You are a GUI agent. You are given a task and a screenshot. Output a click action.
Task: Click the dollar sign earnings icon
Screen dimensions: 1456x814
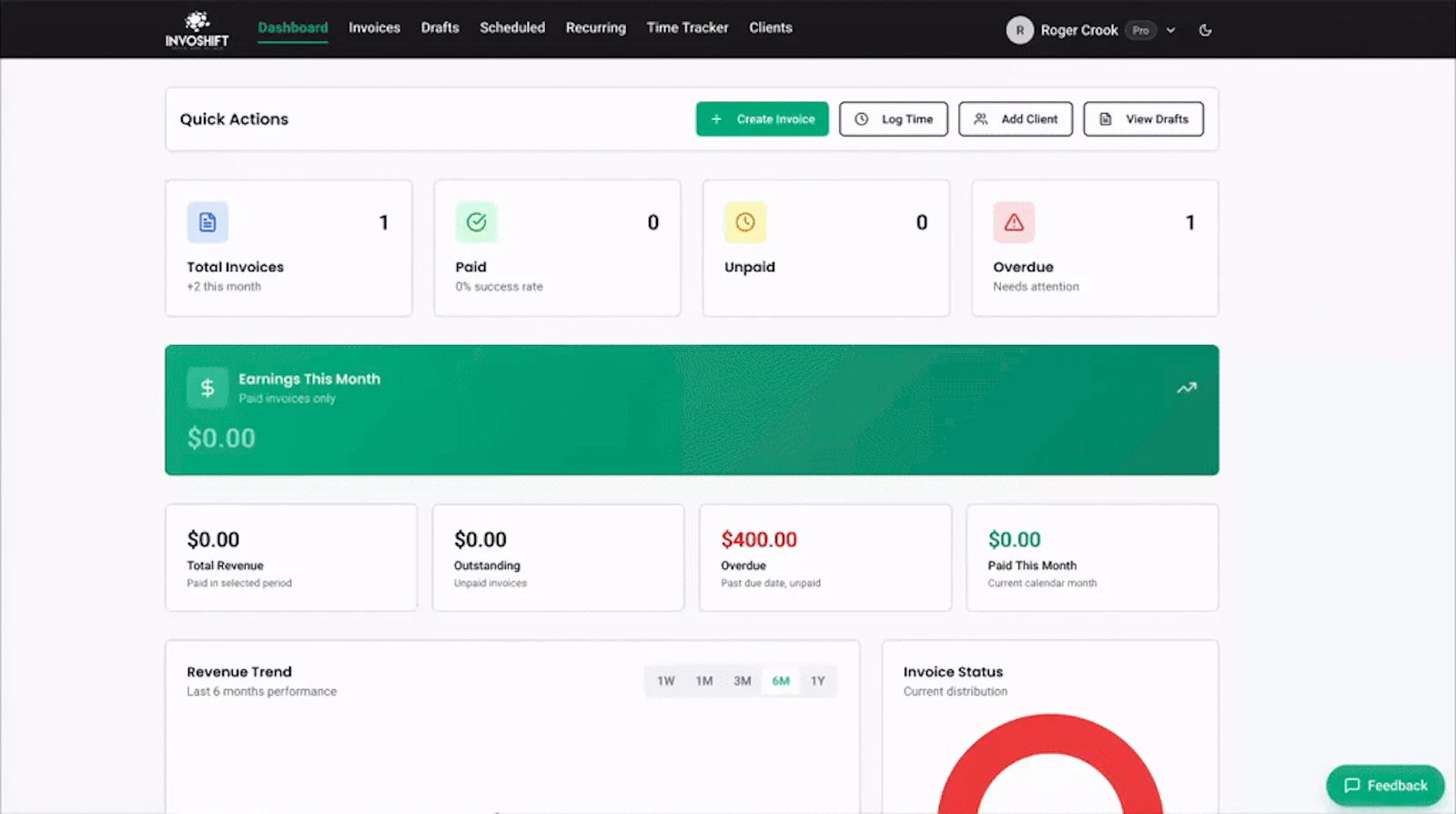pyautogui.click(x=207, y=388)
